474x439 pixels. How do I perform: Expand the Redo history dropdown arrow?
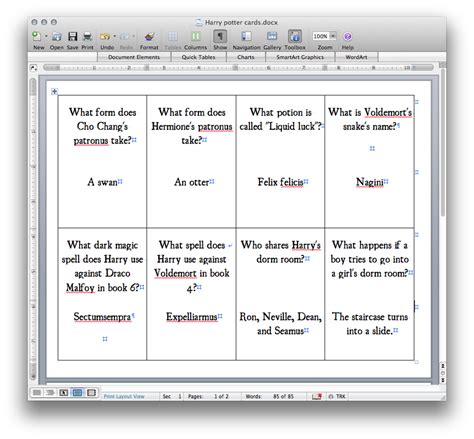tap(134, 36)
